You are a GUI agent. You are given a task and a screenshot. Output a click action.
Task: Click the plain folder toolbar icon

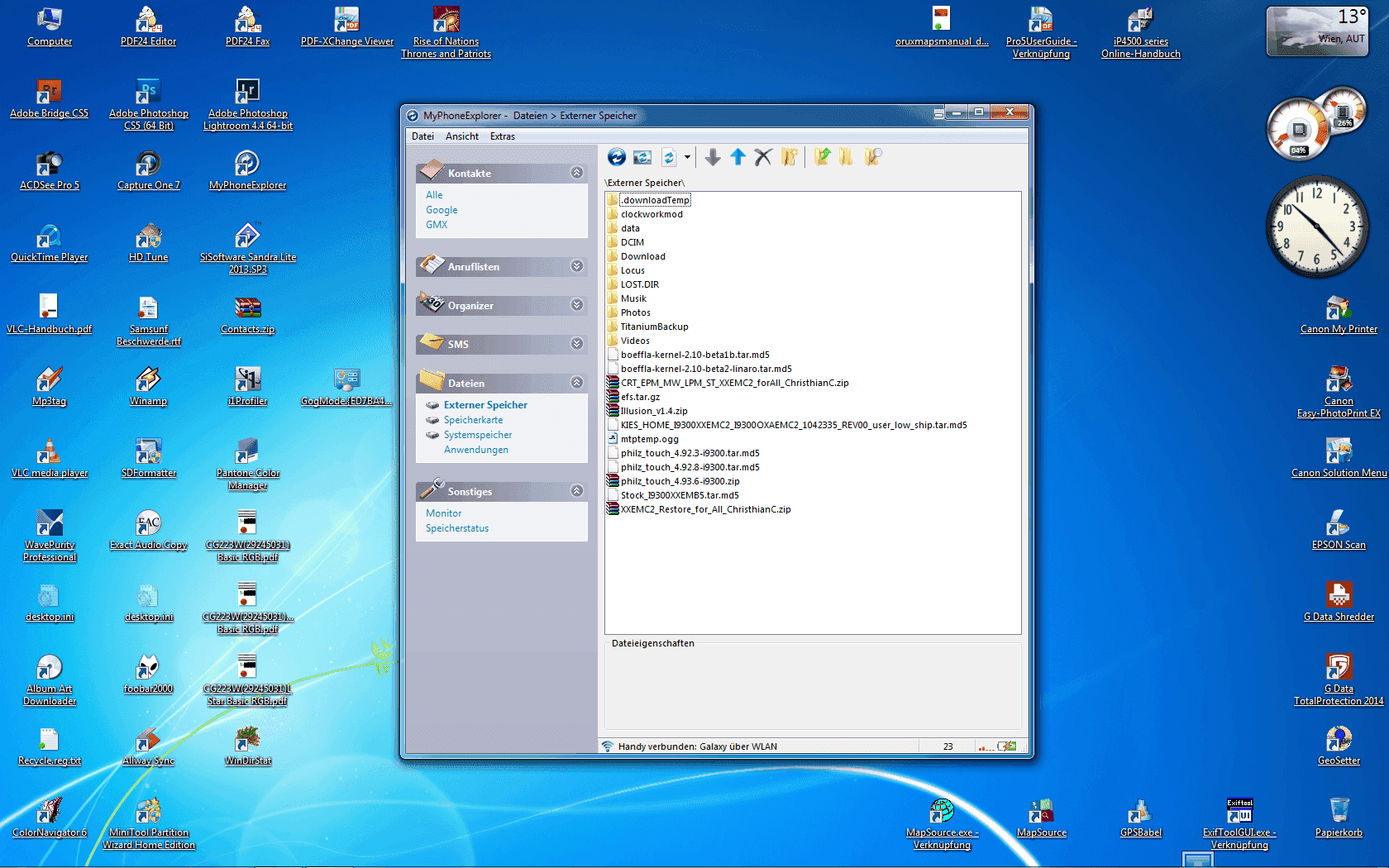[846, 157]
